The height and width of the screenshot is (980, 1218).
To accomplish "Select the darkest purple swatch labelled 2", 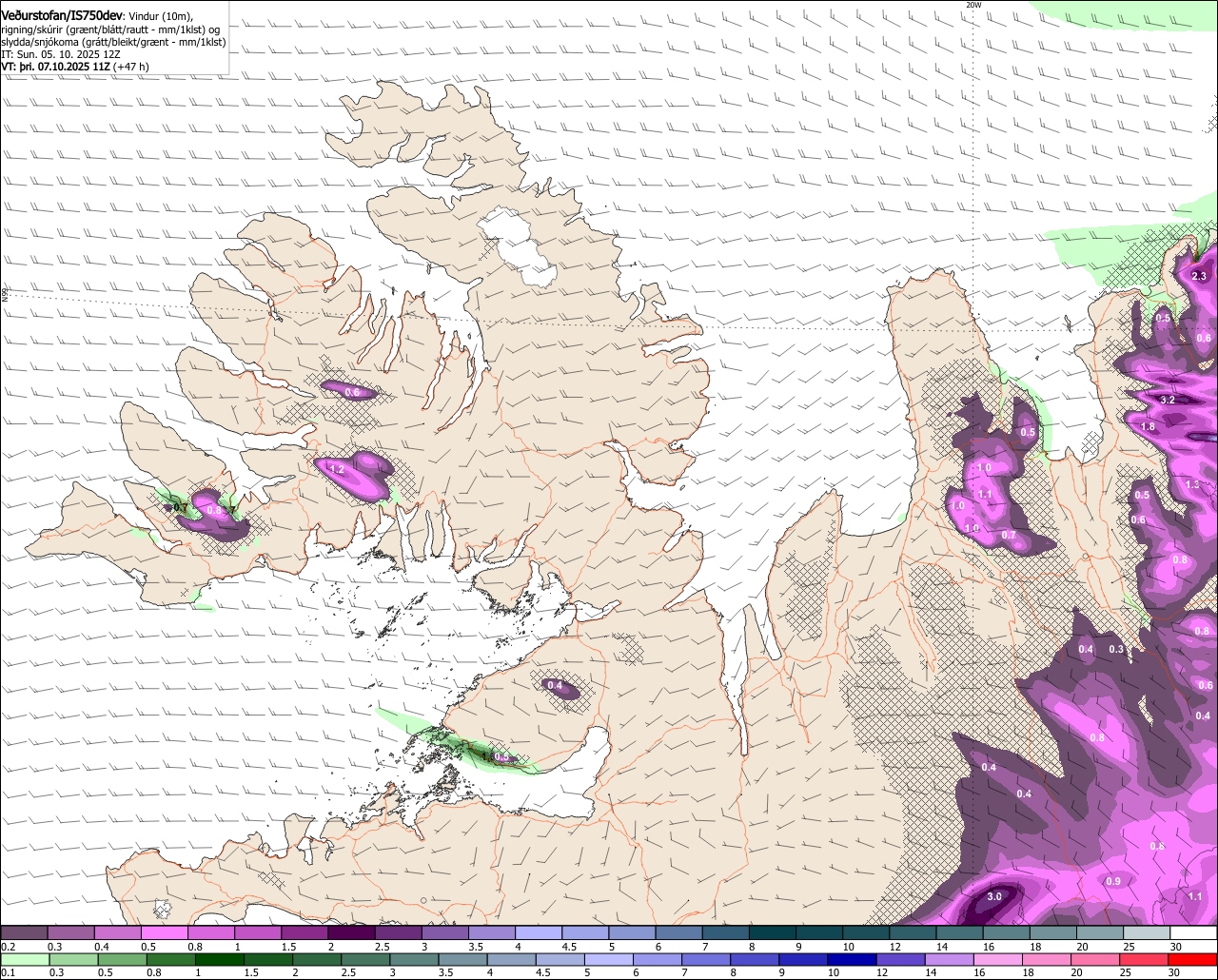I will [351, 932].
